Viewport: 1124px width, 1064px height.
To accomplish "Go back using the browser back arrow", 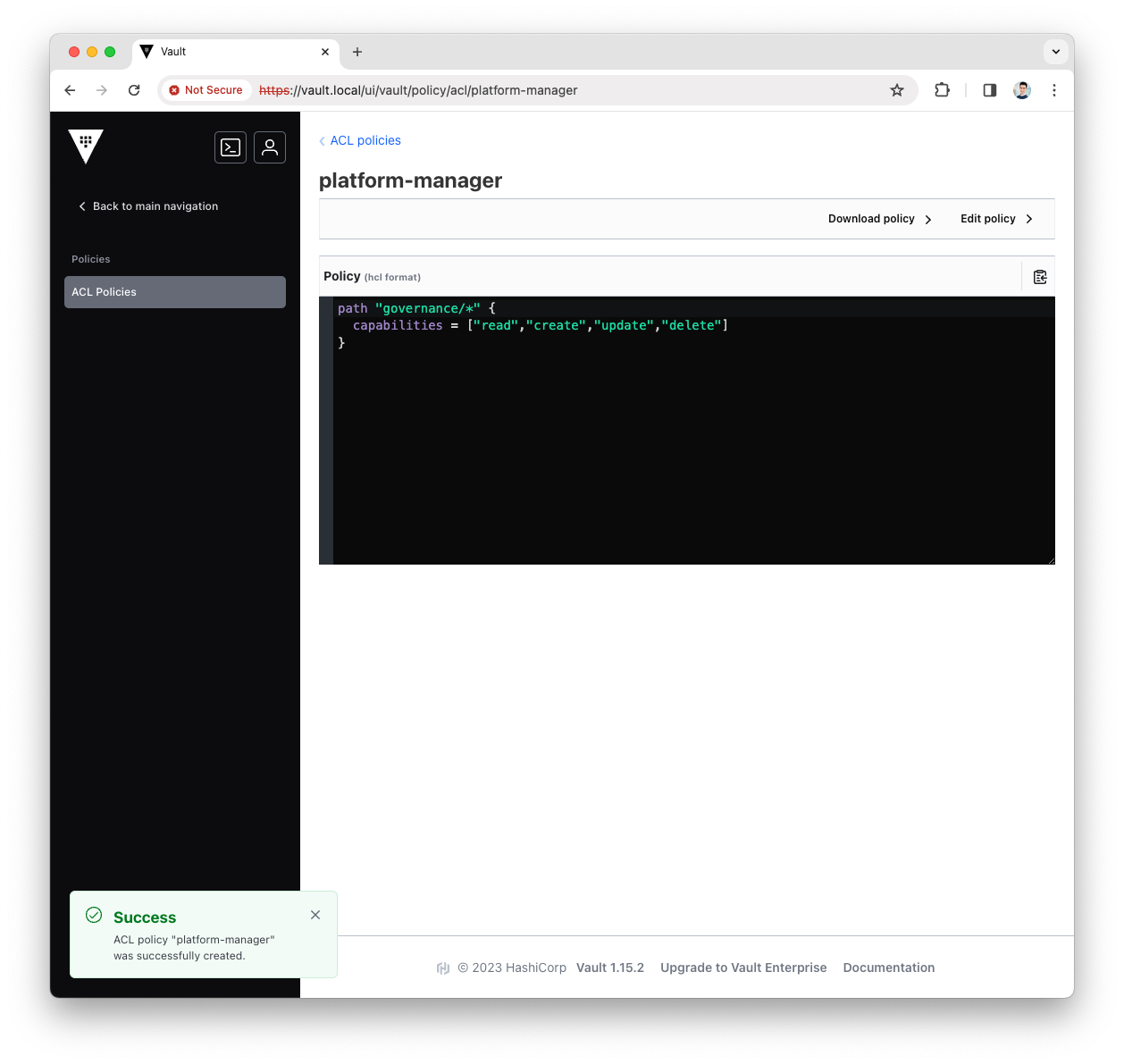I will tap(70, 89).
